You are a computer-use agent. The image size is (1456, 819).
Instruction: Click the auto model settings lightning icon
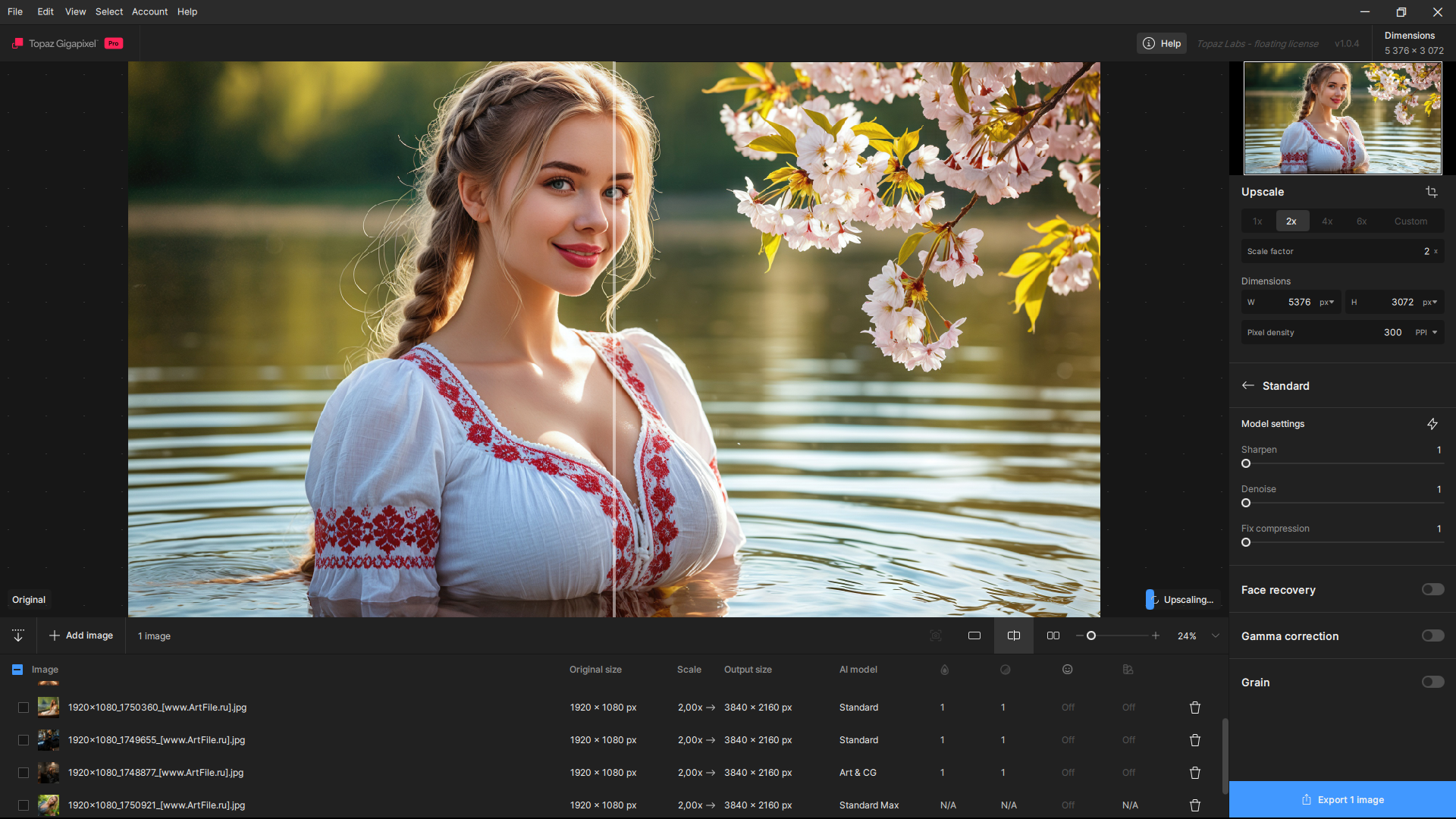tap(1432, 424)
